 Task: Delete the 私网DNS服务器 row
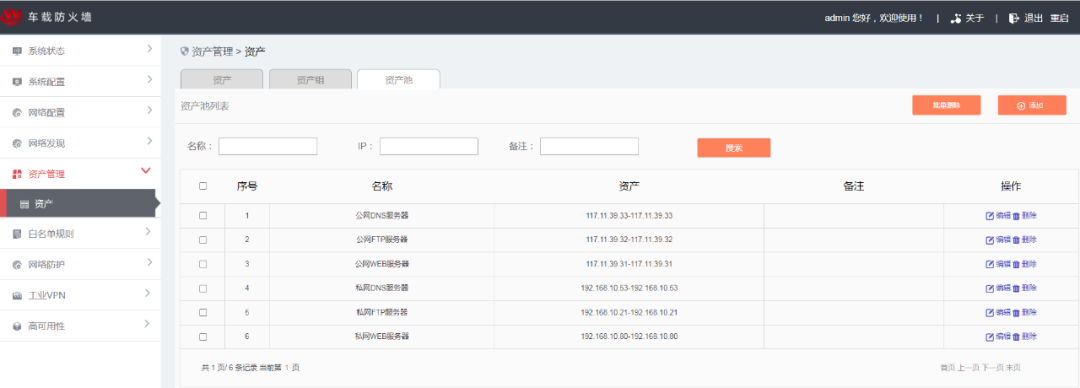coord(1024,288)
